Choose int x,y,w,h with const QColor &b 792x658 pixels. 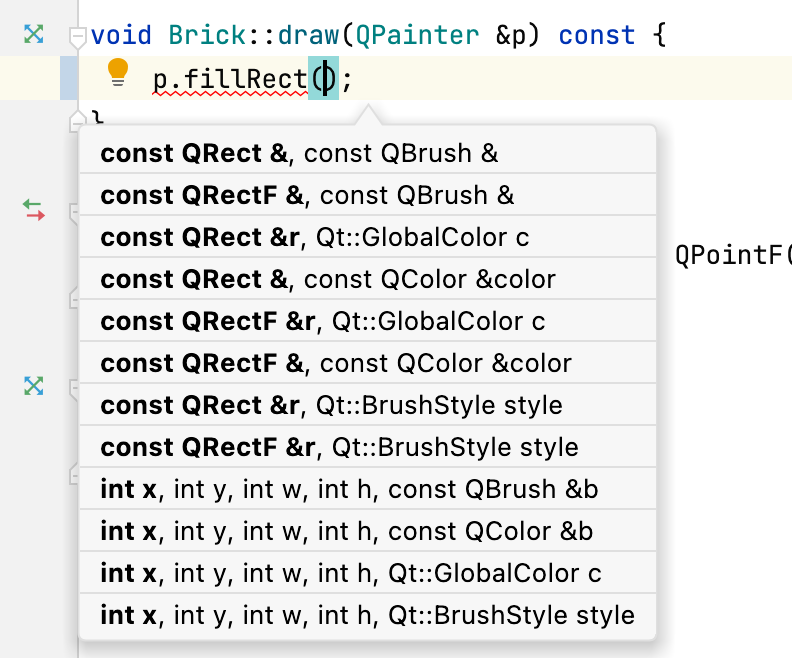click(368, 530)
